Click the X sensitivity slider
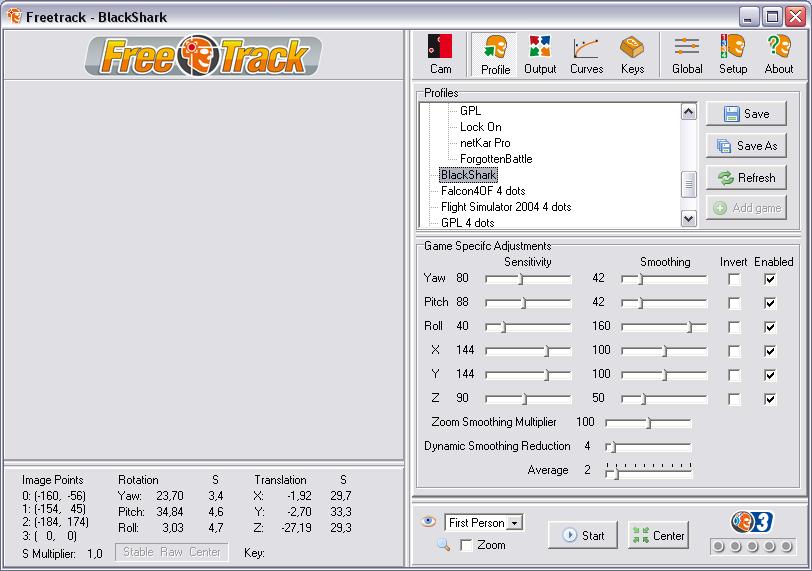Screen dimensions: 812x571 528,351
